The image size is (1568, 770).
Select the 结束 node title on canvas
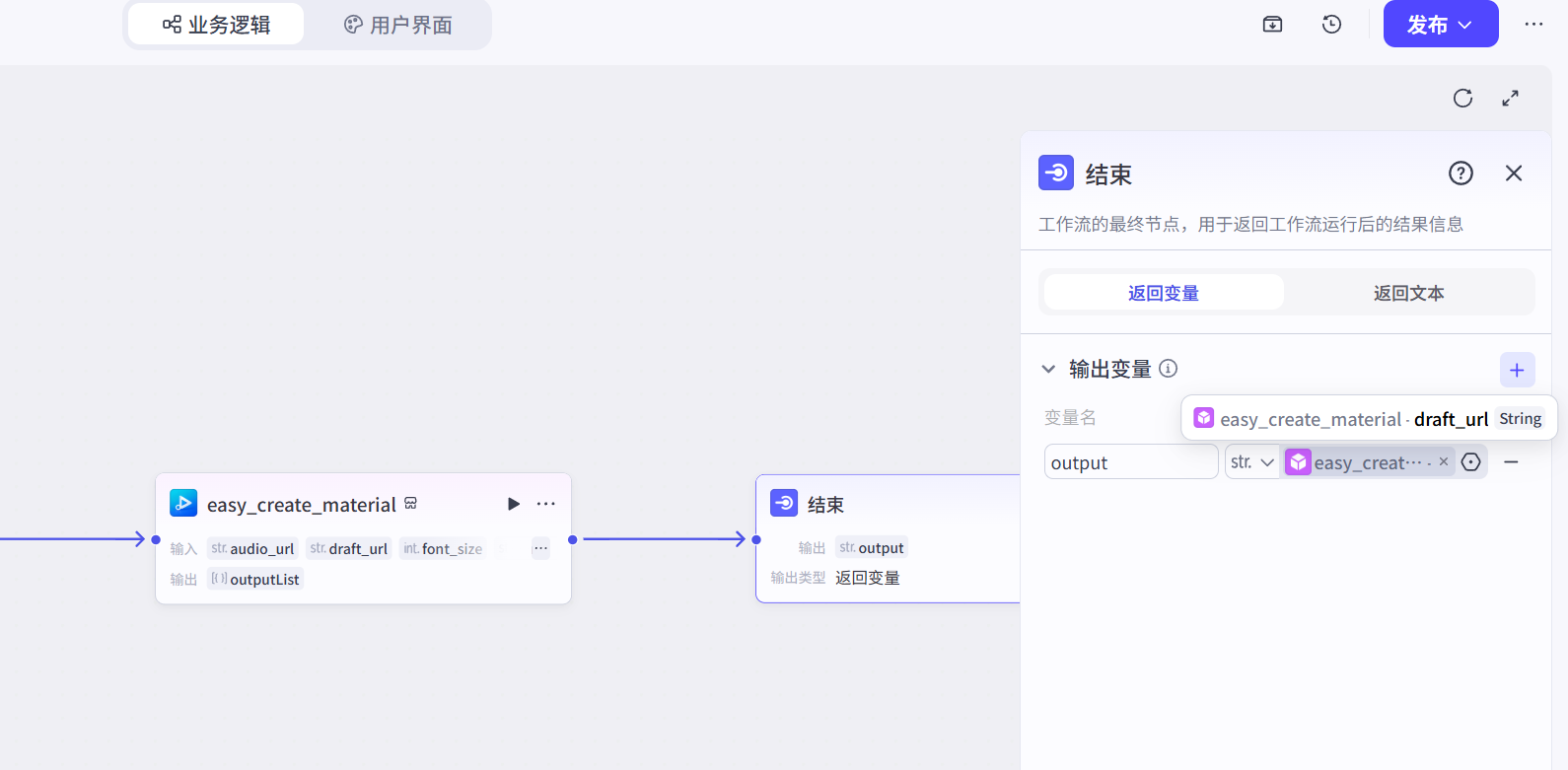[825, 505]
